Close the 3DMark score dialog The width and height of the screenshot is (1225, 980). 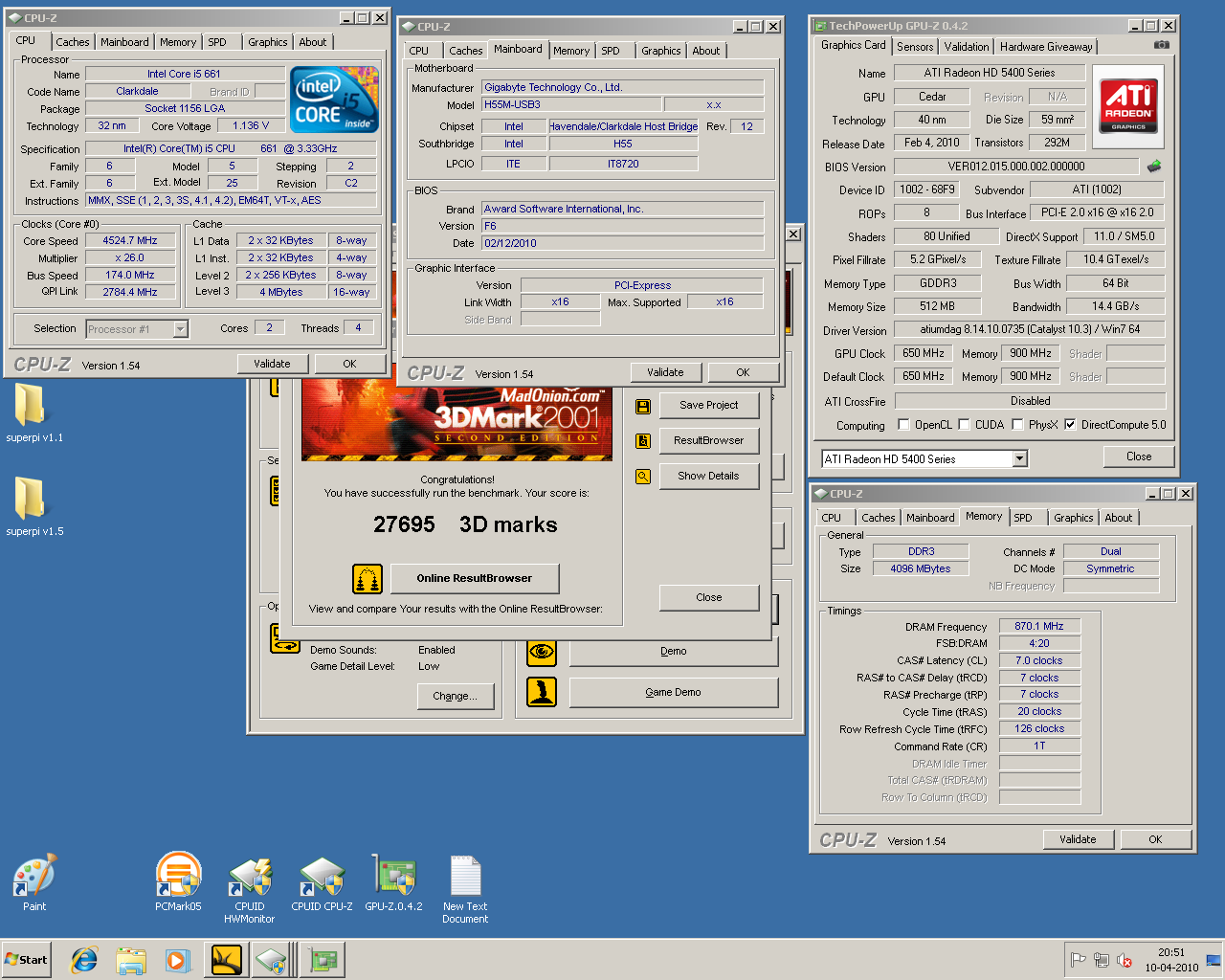click(x=708, y=597)
